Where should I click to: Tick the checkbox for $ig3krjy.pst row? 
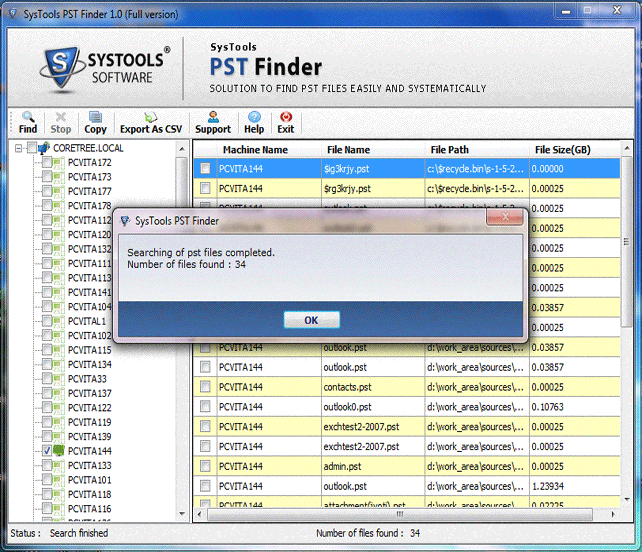pos(205,168)
